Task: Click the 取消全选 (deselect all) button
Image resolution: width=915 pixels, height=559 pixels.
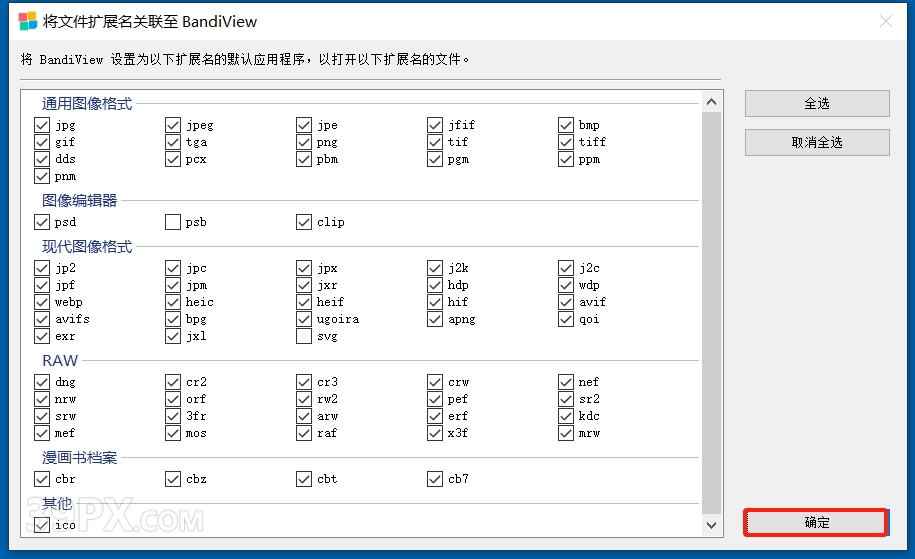Action: tap(817, 142)
